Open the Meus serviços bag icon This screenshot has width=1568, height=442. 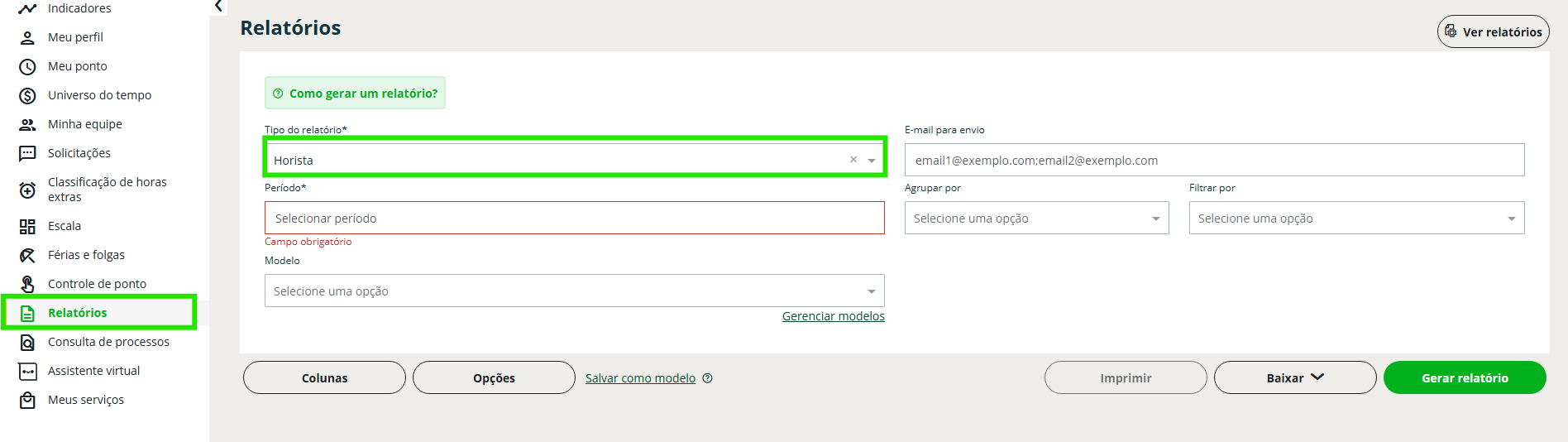[x=27, y=400]
